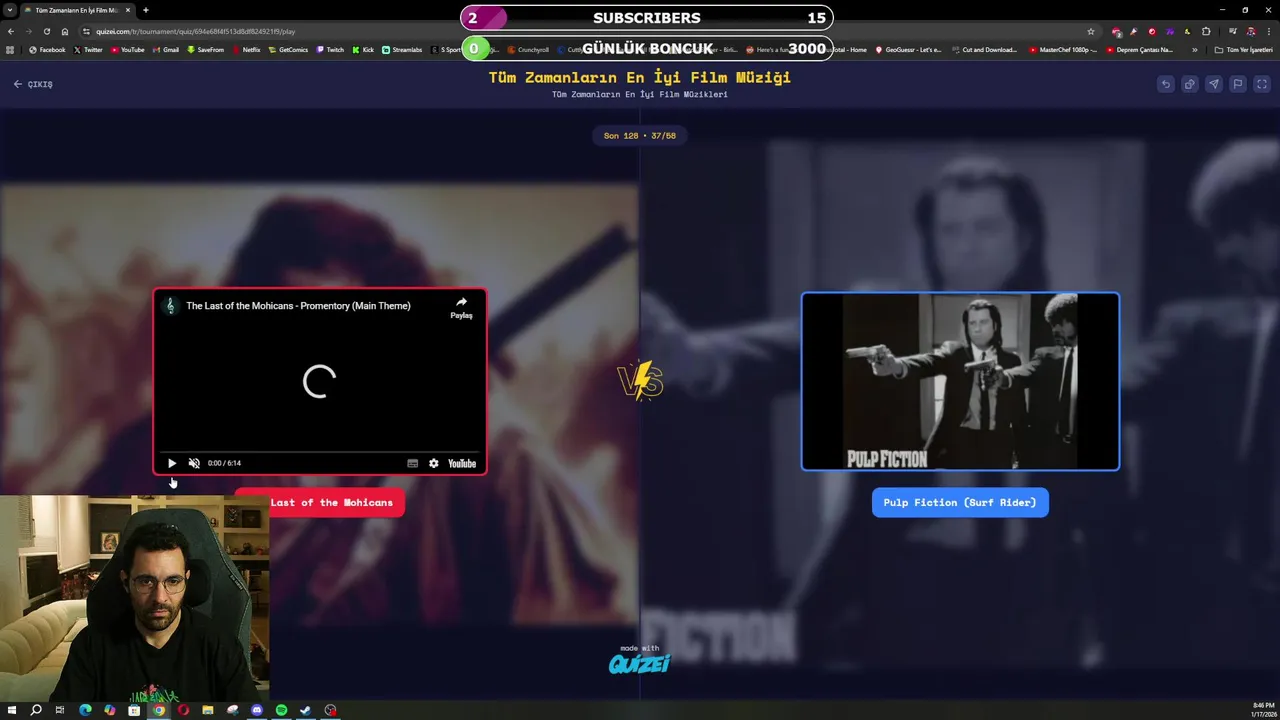Click the address bar with quizei.com URL
The width and height of the screenshot is (1280, 720).
pyautogui.click(x=590, y=31)
